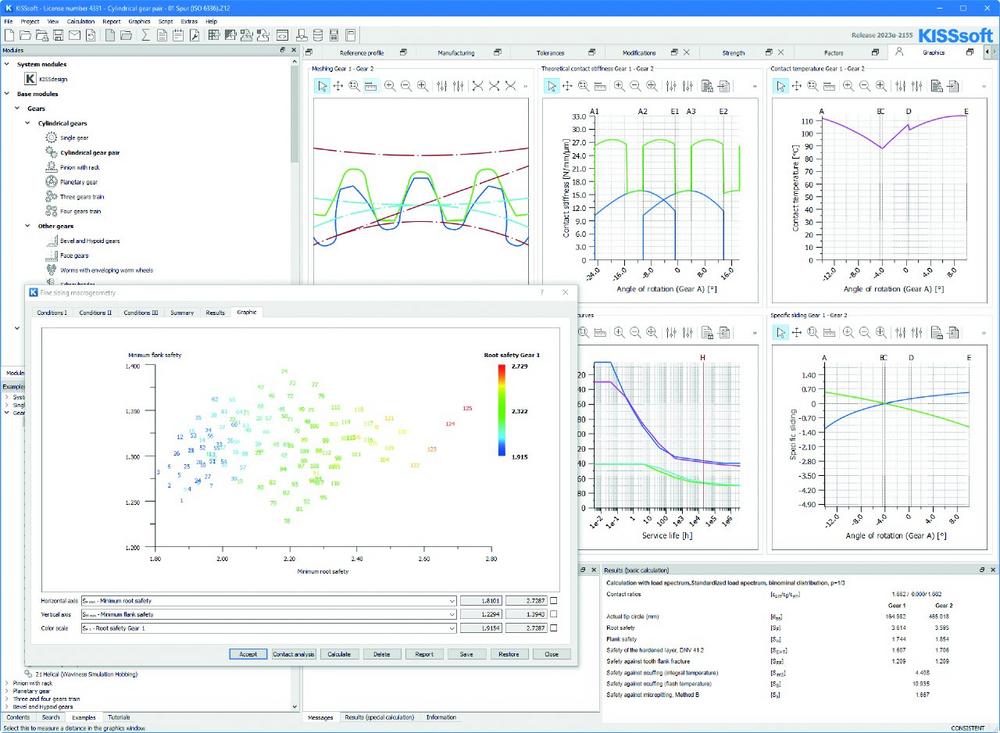Activate pan tool in Specific sliding toolbar
The height and width of the screenshot is (733, 1000).
point(797,332)
